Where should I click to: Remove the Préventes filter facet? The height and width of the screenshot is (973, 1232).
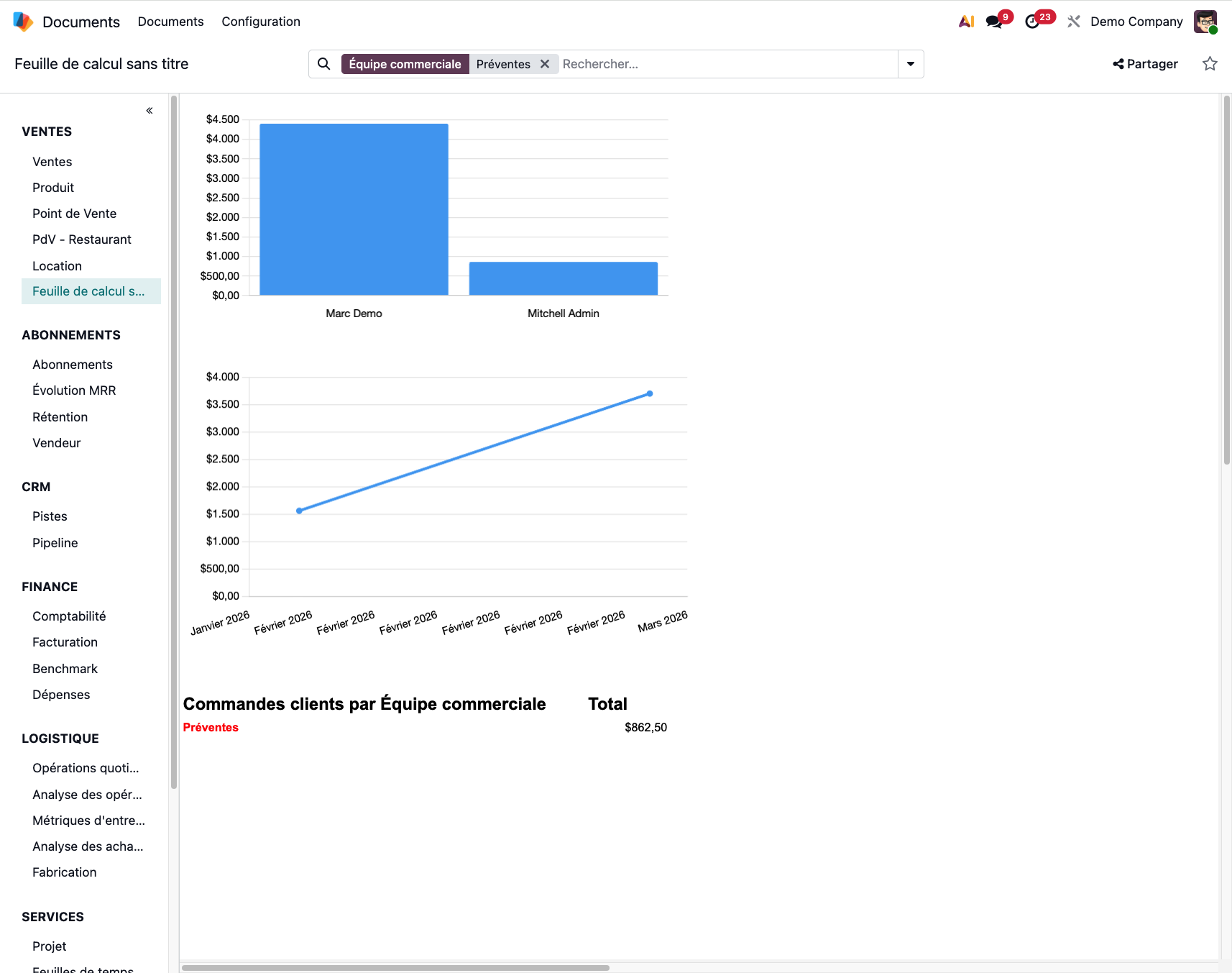tap(545, 64)
